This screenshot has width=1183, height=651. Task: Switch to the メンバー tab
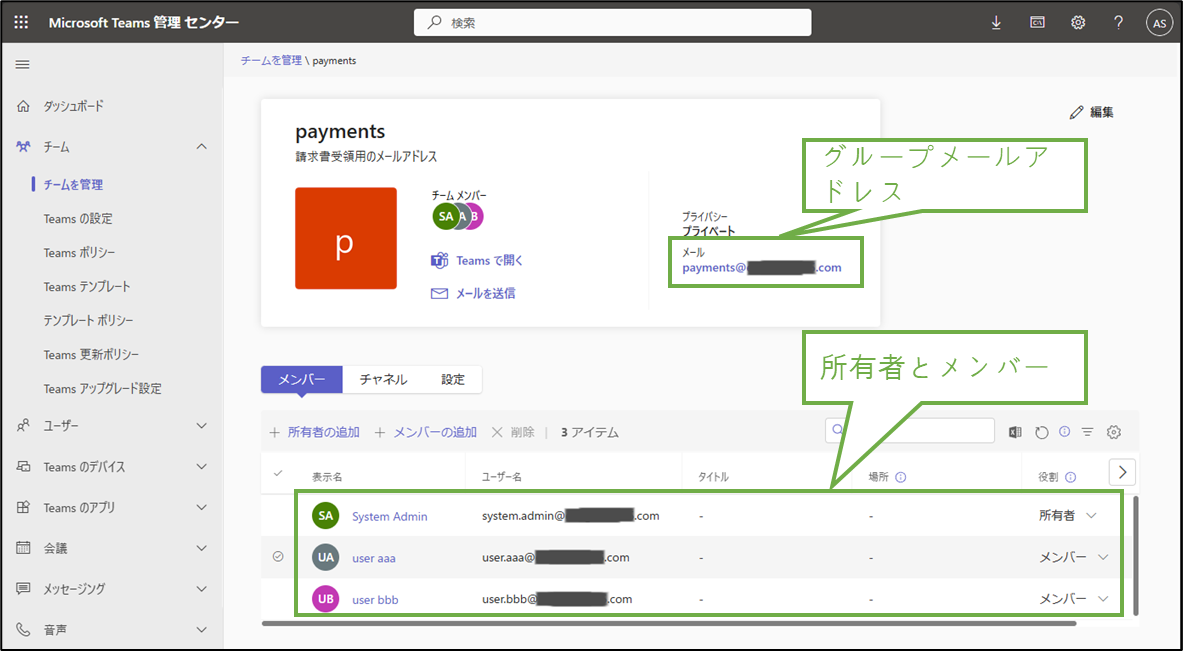[302, 379]
